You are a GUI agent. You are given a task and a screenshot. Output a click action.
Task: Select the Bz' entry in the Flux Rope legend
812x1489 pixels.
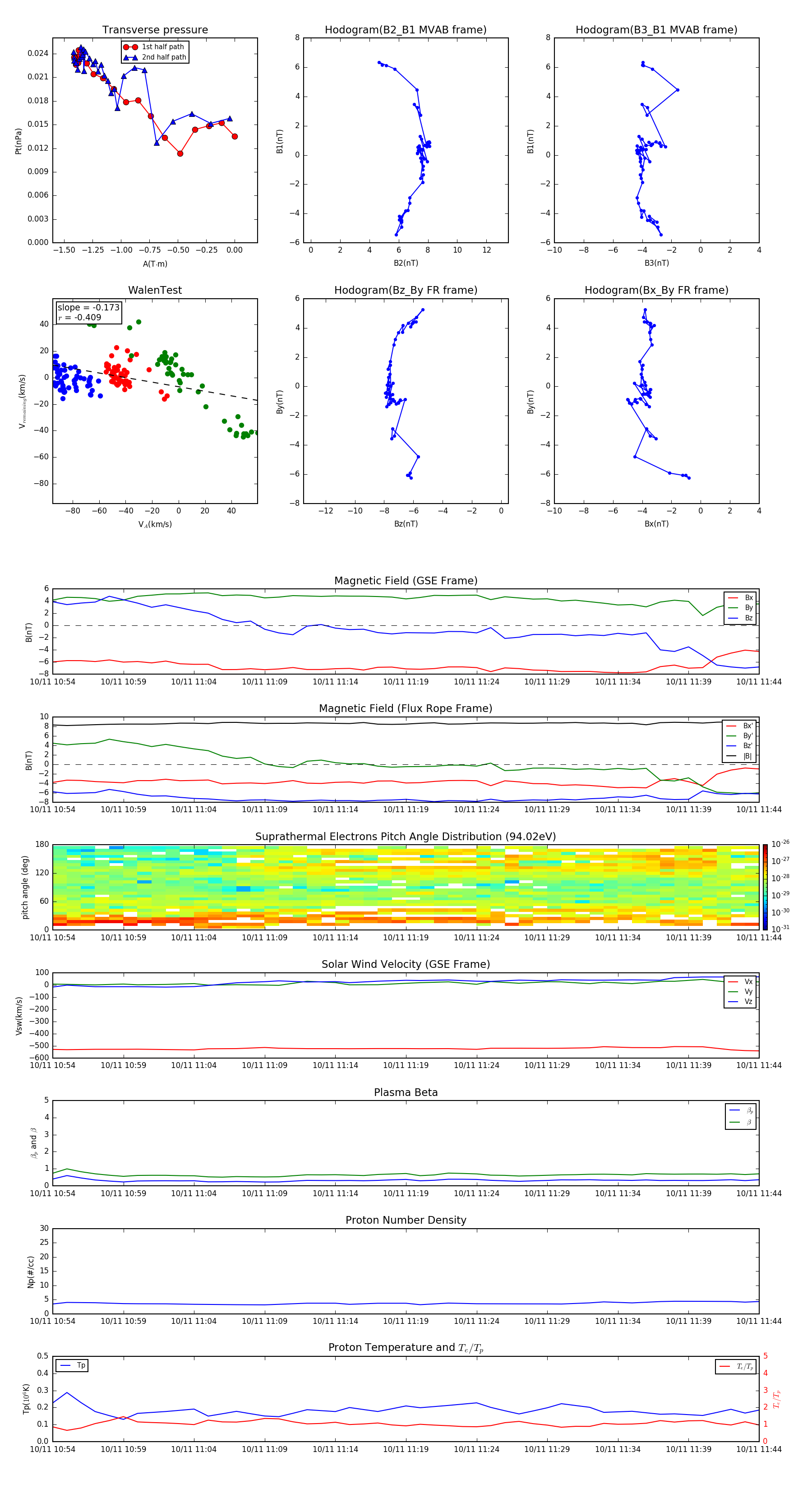click(x=739, y=746)
